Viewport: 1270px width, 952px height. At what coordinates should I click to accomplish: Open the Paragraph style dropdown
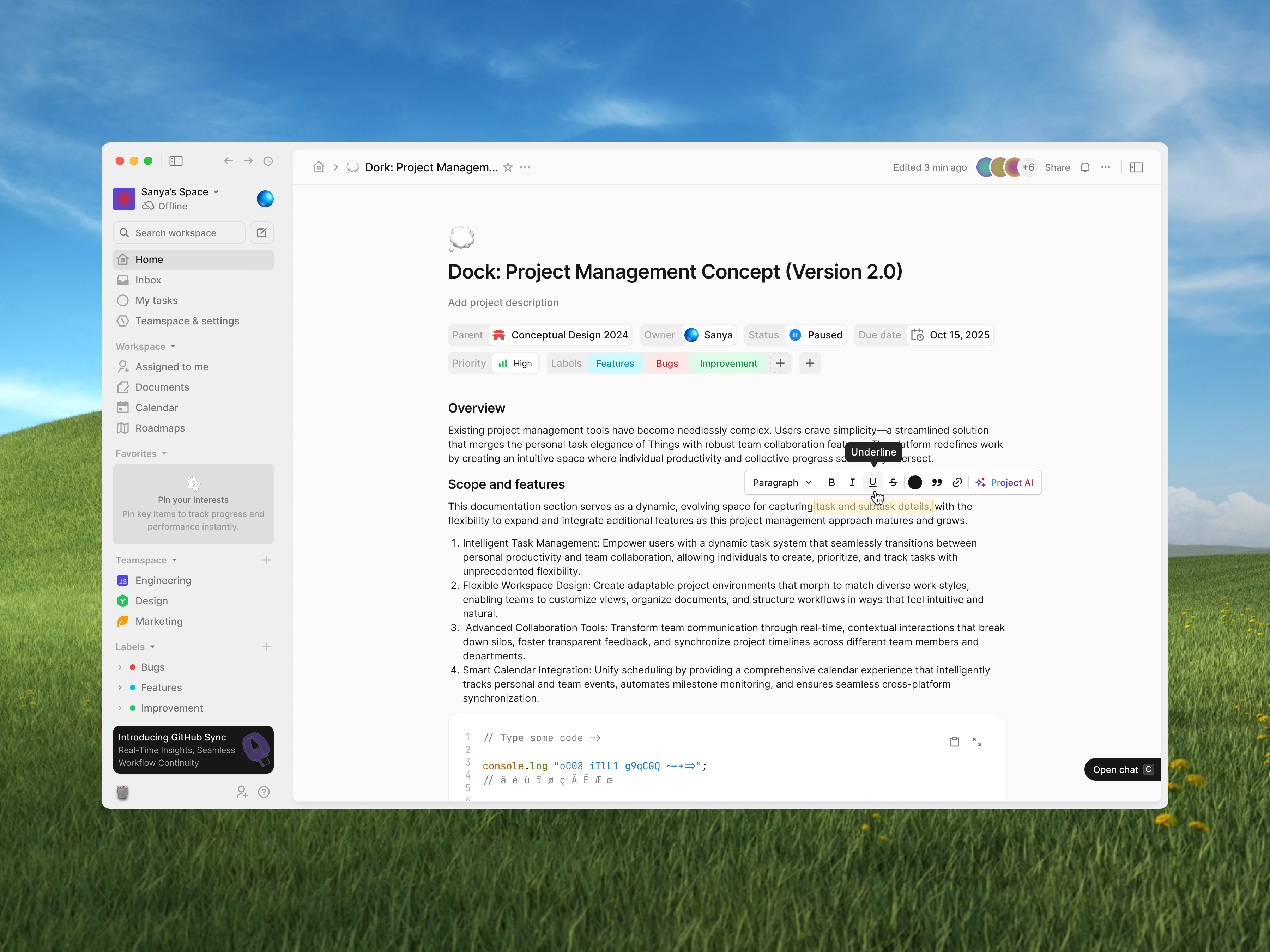(781, 483)
